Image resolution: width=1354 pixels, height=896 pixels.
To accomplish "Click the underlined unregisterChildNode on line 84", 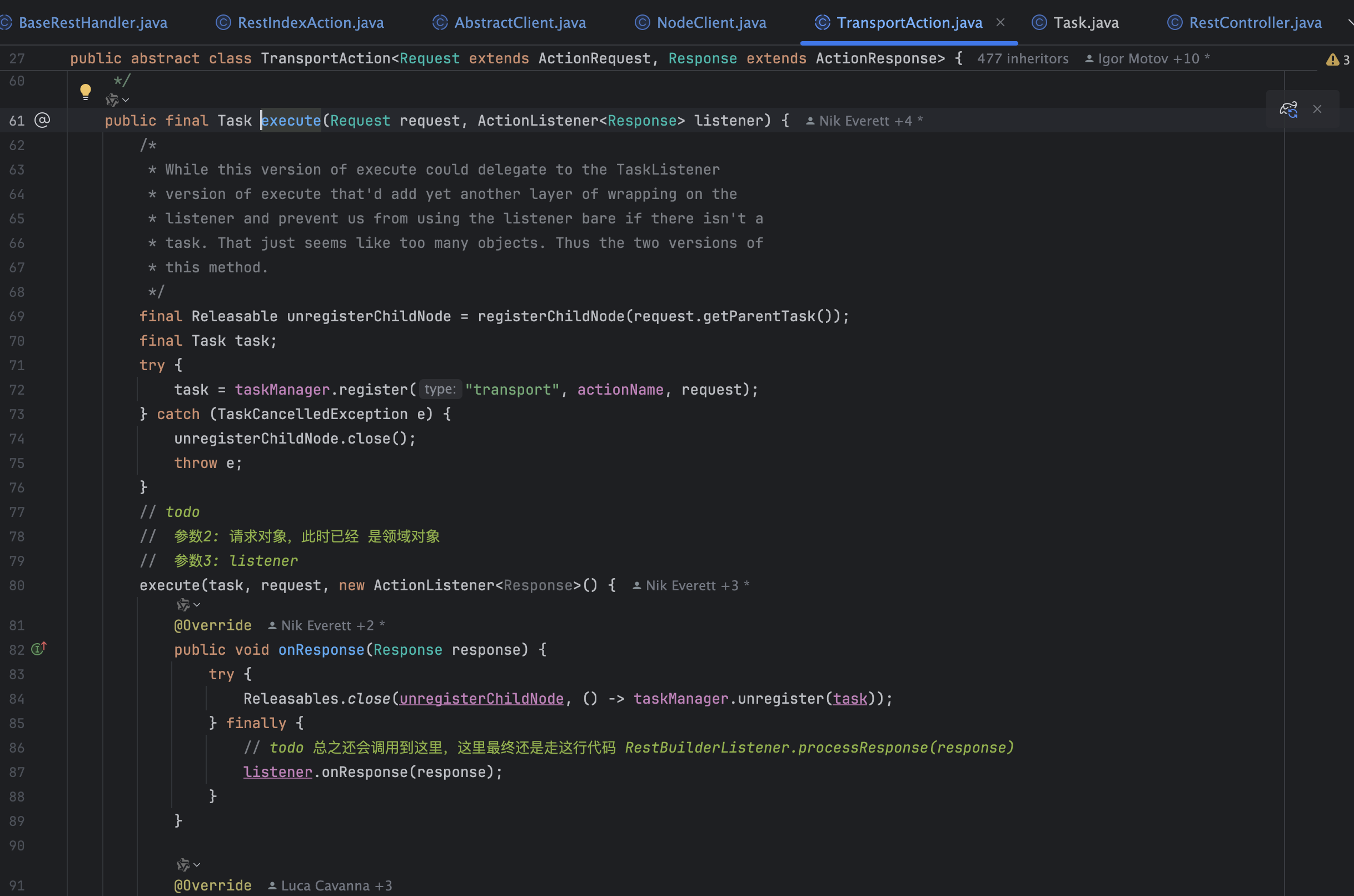I will 481,699.
